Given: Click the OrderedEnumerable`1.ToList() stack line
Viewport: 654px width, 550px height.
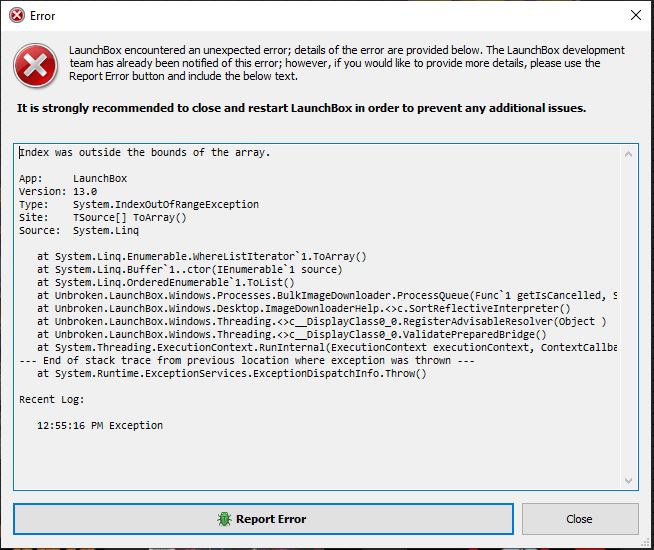Looking at the screenshot, I should tap(166, 282).
